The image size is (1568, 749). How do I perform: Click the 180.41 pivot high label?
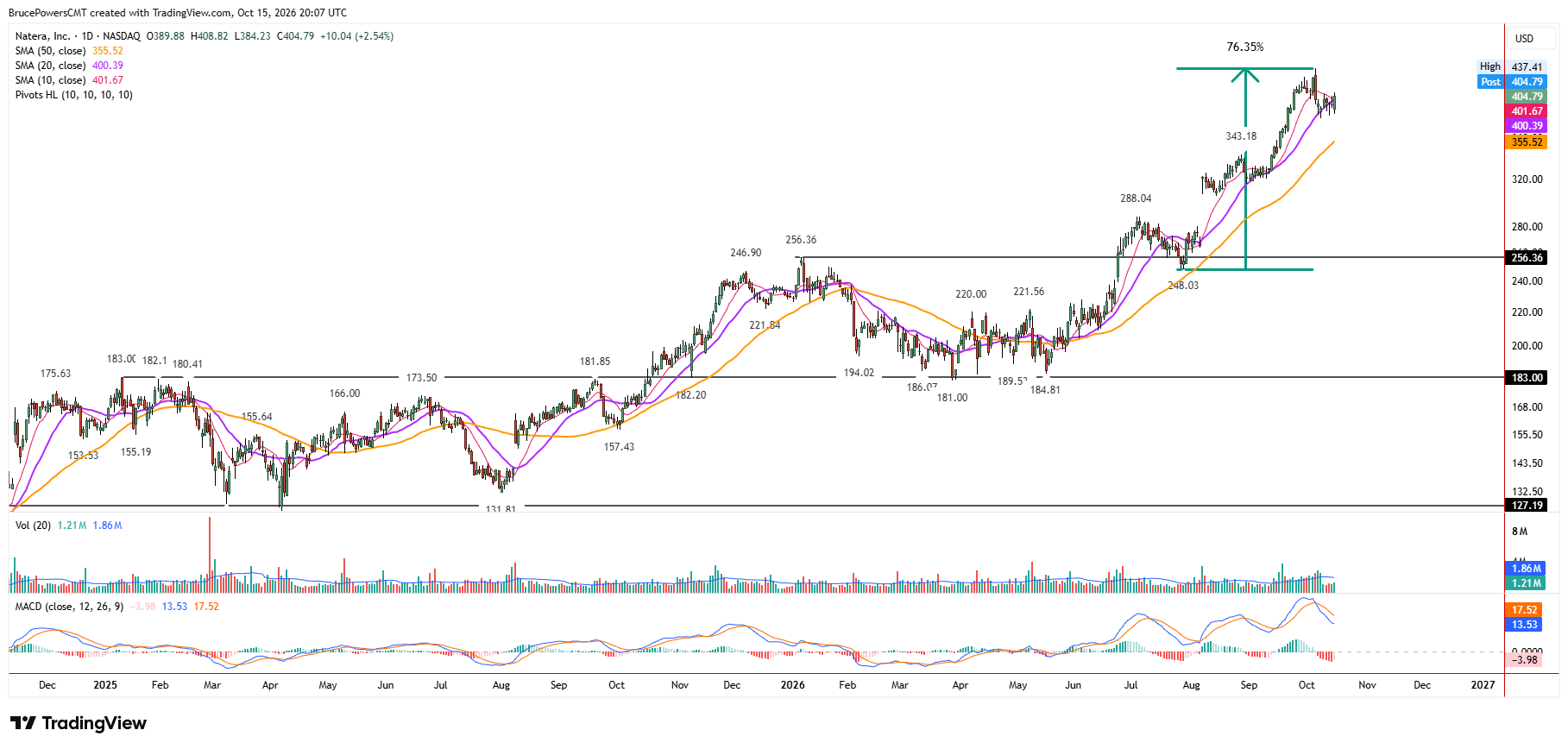point(187,364)
